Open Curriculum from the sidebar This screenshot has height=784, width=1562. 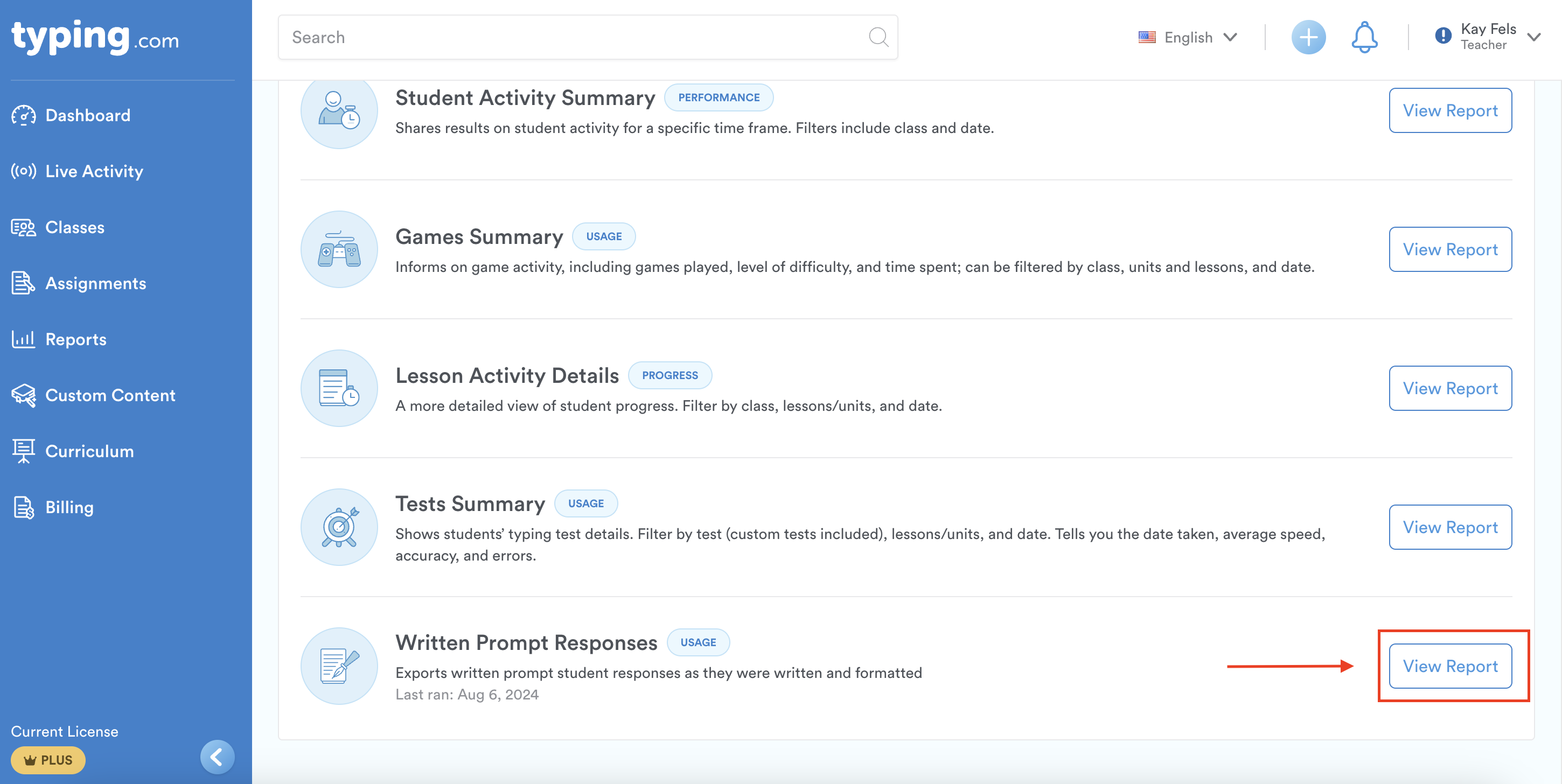[89, 451]
